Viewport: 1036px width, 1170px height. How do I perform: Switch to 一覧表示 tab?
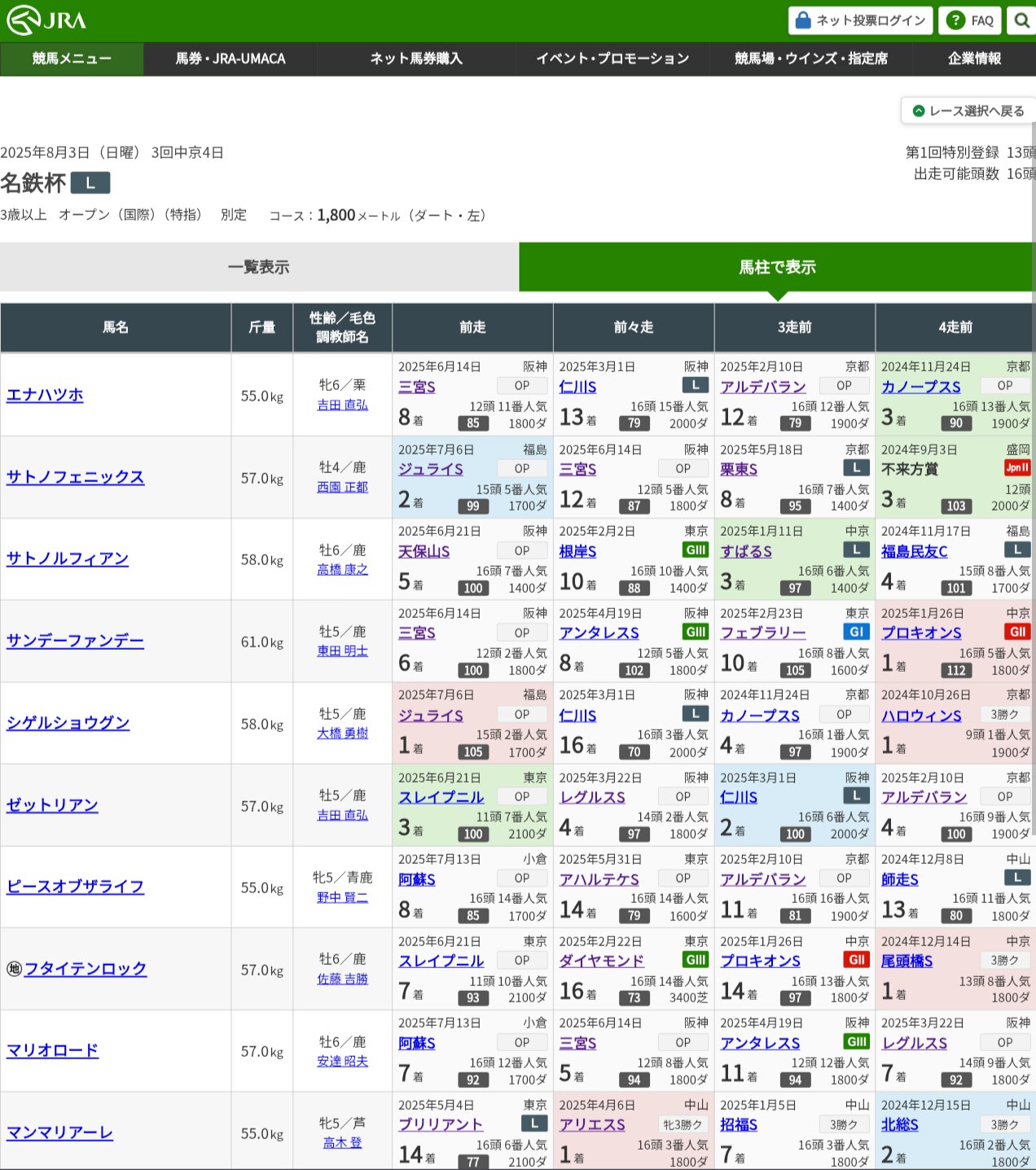259,267
